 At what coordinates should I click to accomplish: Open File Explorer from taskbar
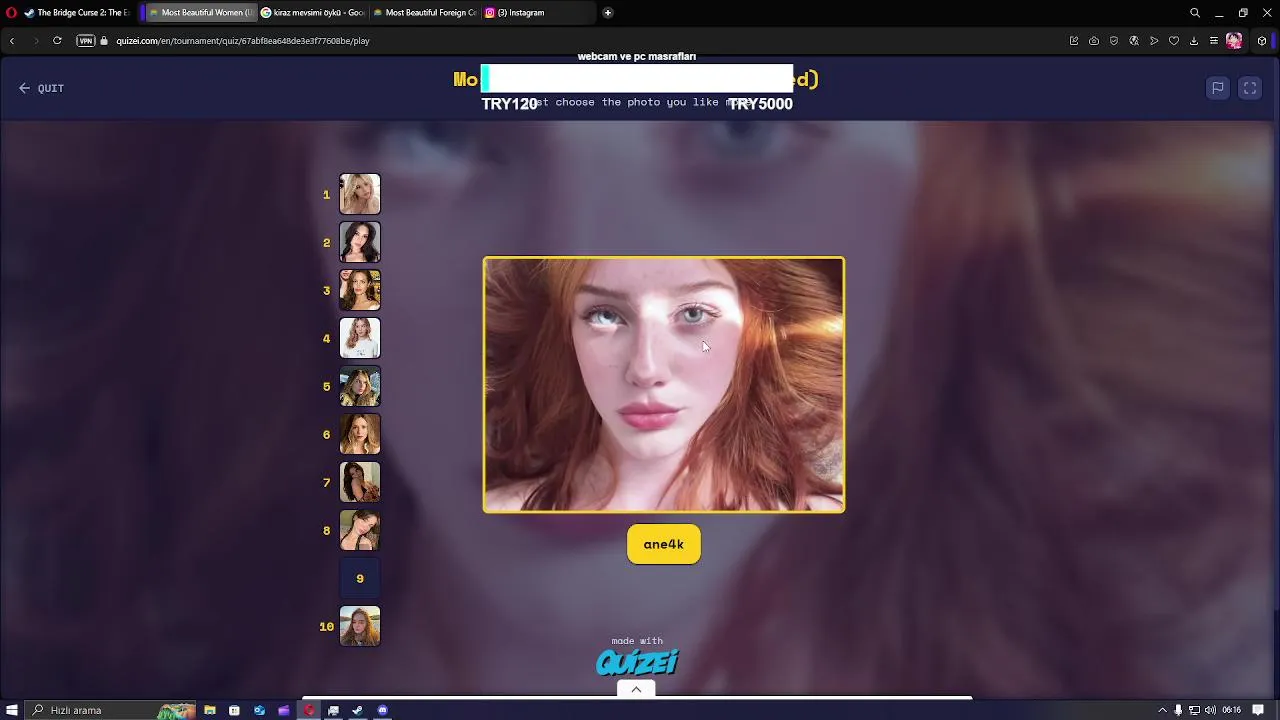coord(210,710)
